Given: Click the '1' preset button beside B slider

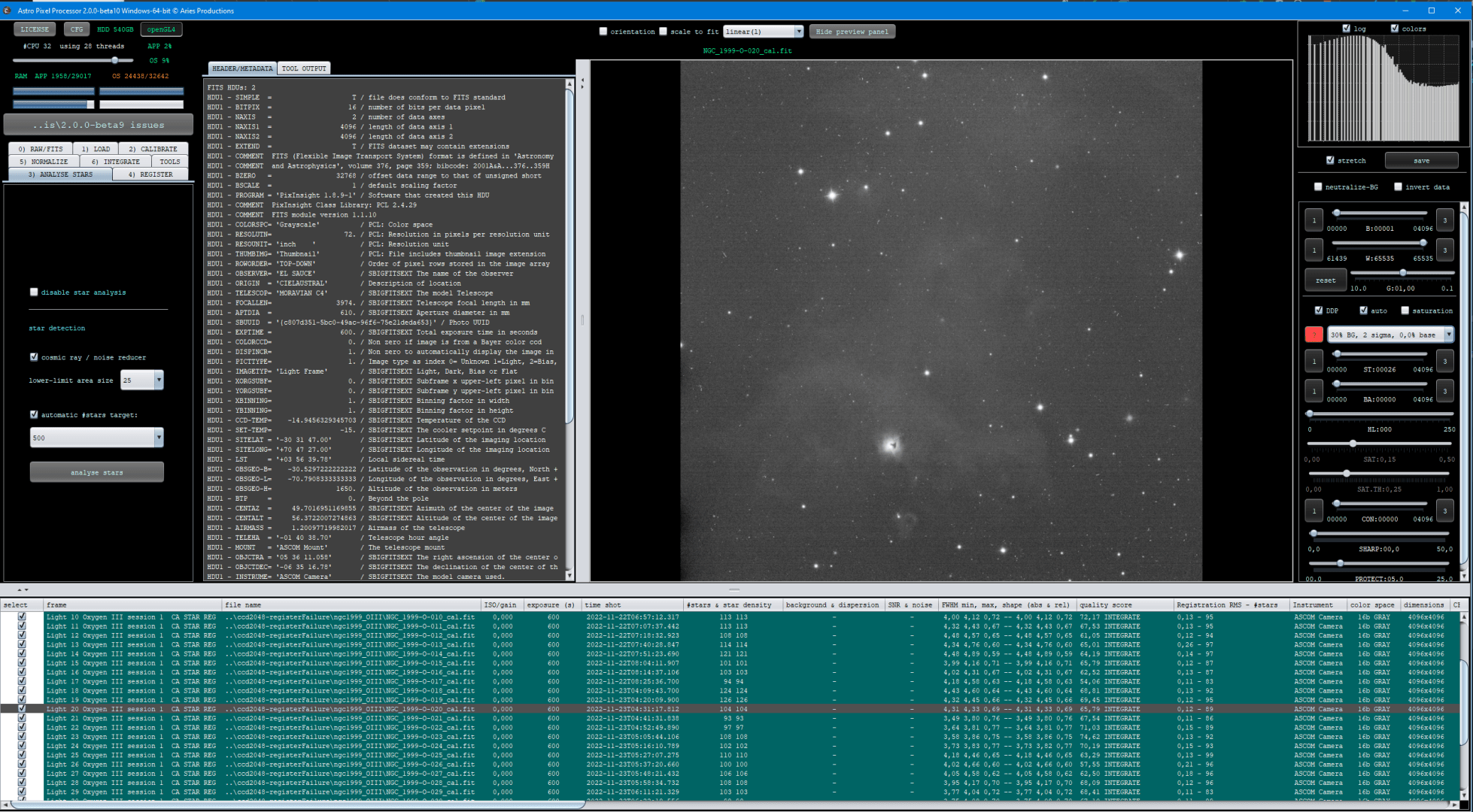Looking at the screenshot, I should [1314, 220].
